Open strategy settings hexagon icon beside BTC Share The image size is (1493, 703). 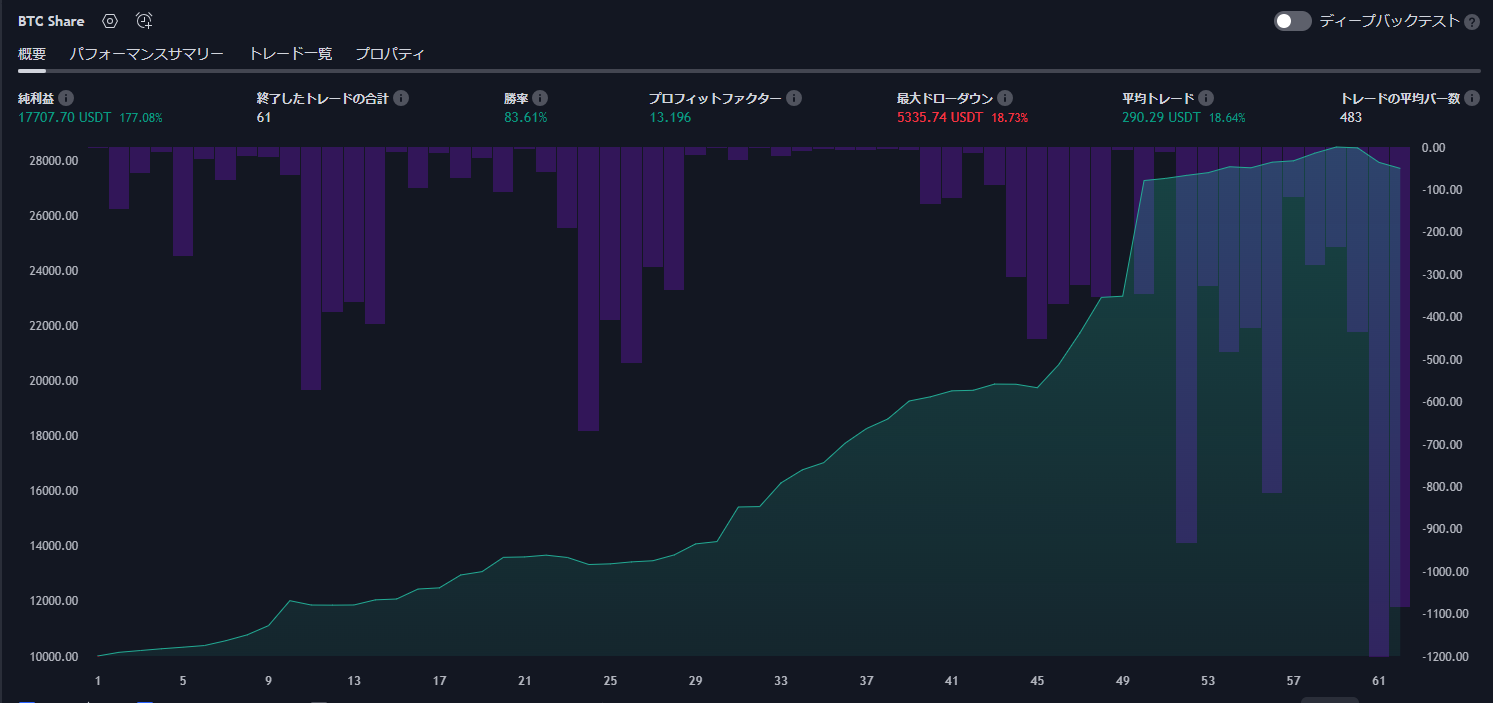(x=110, y=21)
